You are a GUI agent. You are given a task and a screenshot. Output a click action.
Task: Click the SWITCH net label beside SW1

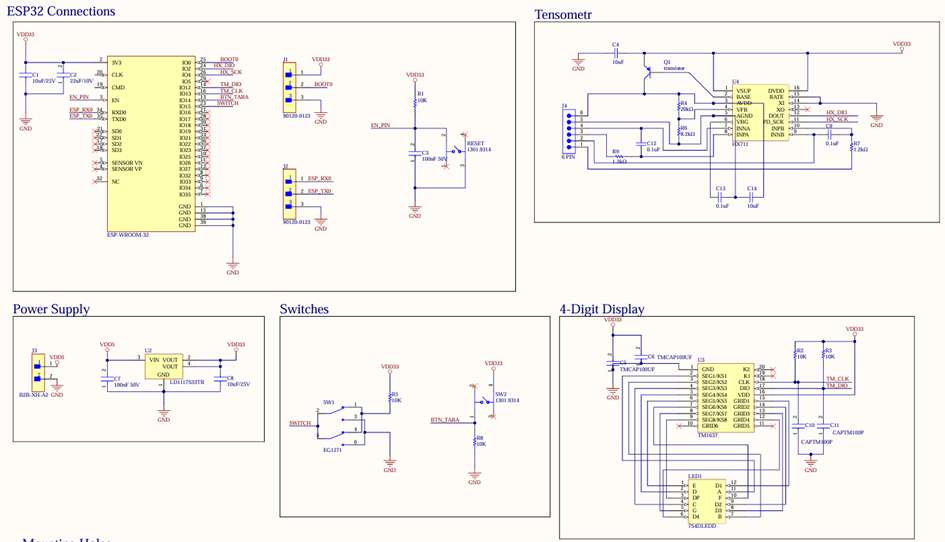tap(300, 423)
